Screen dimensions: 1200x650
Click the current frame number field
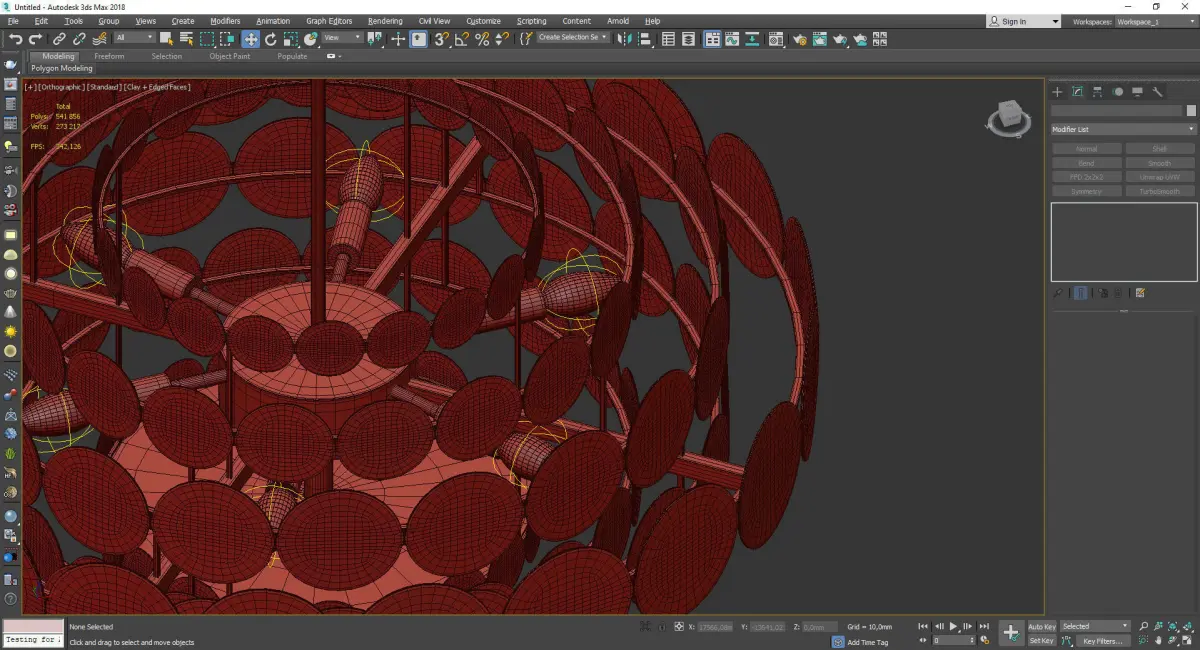coord(955,640)
